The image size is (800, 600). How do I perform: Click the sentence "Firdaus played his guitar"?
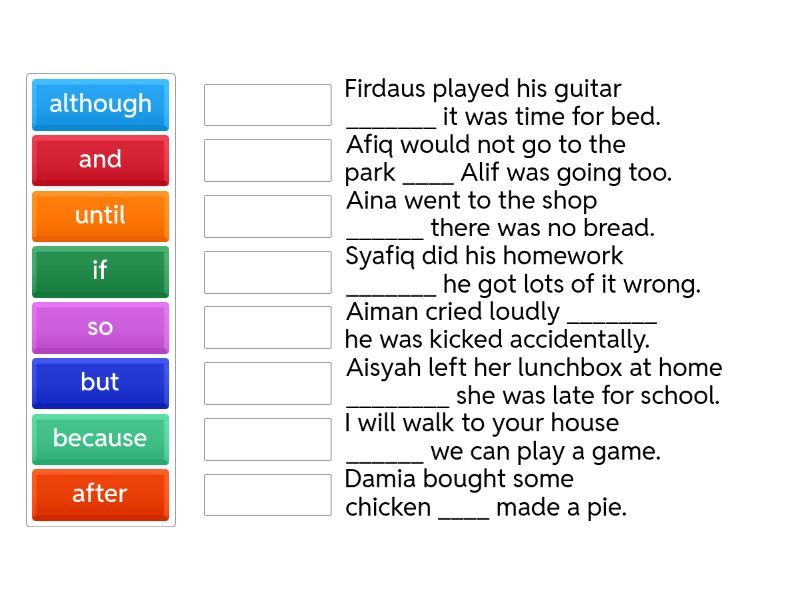502,103
